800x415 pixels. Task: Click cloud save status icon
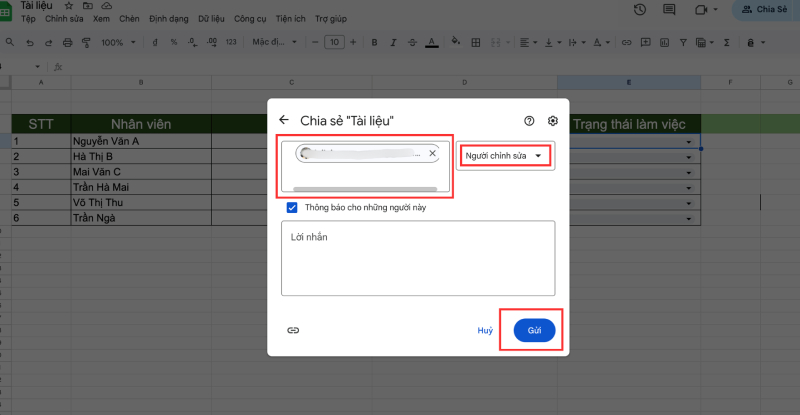tap(107, 6)
